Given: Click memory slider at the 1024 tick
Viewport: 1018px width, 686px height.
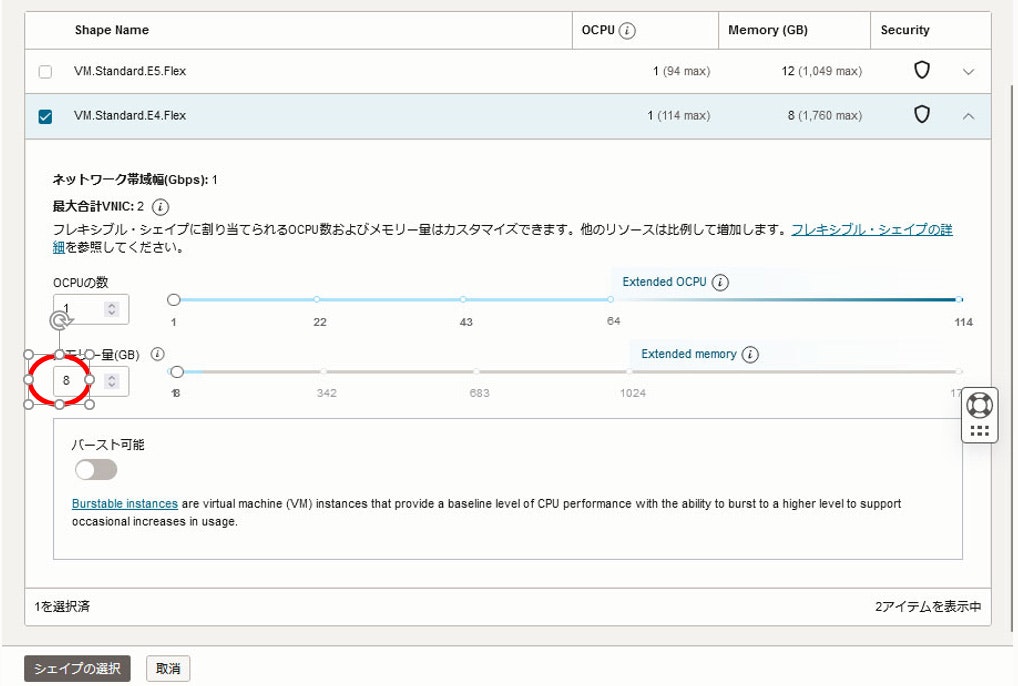Looking at the screenshot, I should tap(629, 372).
